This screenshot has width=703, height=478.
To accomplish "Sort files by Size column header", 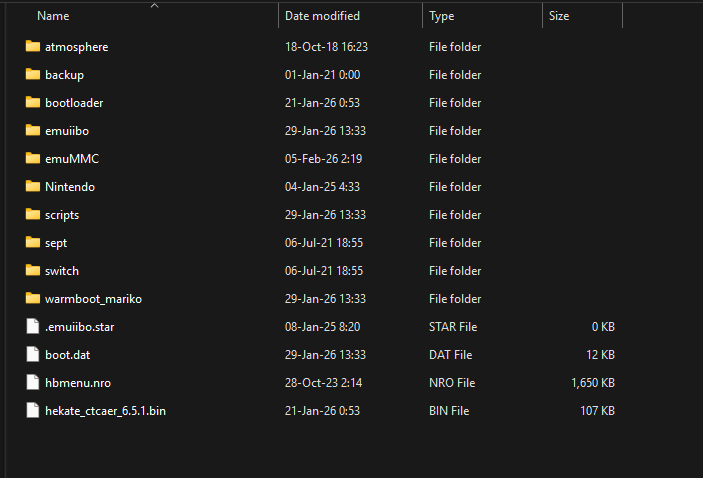I will point(559,16).
